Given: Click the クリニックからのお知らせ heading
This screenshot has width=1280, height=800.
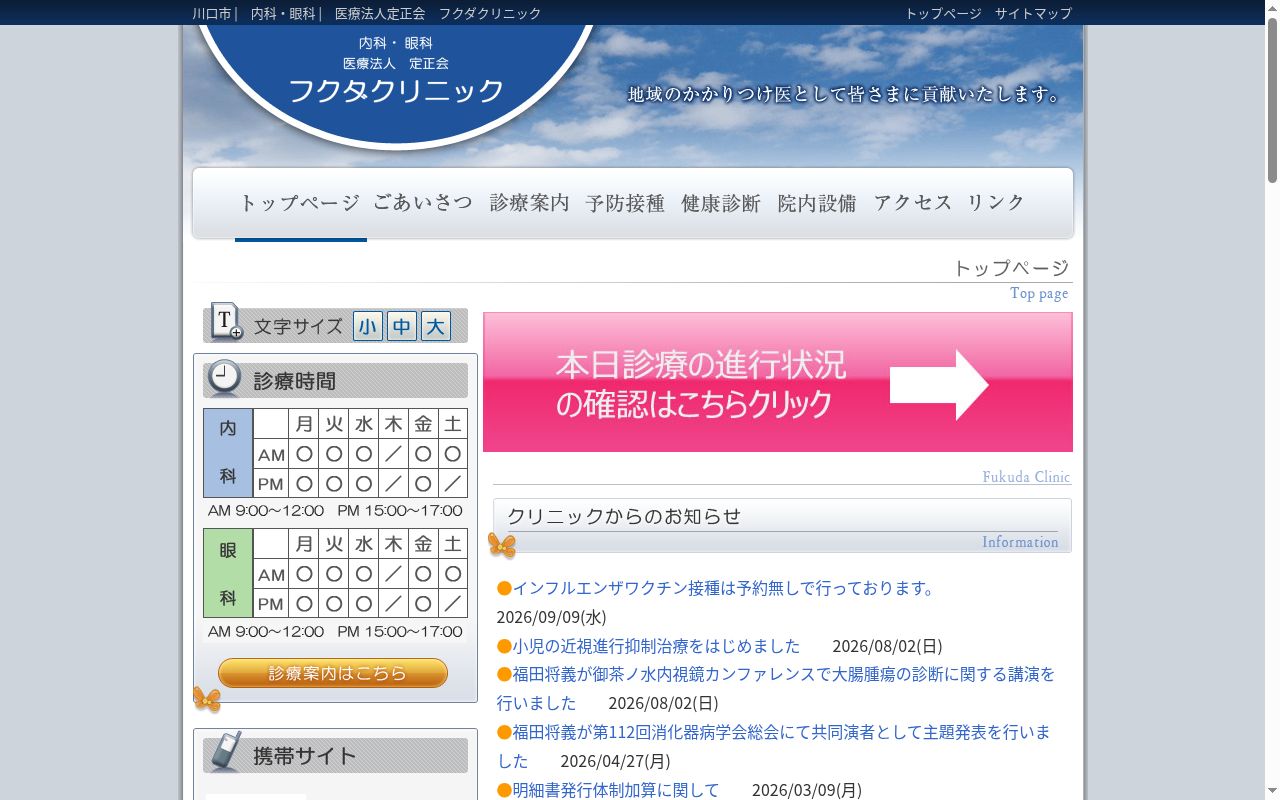Looking at the screenshot, I should pos(624,516).
